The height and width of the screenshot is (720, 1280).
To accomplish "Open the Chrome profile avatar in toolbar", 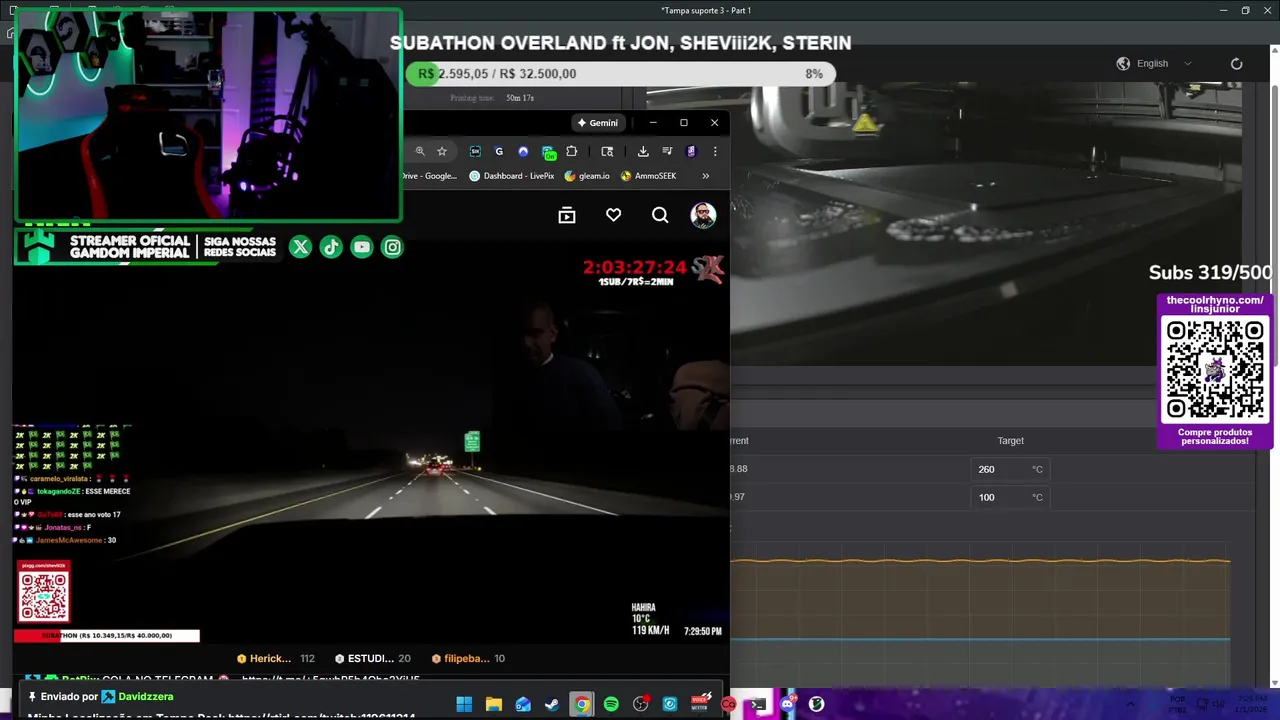I will tap(691, 151).
